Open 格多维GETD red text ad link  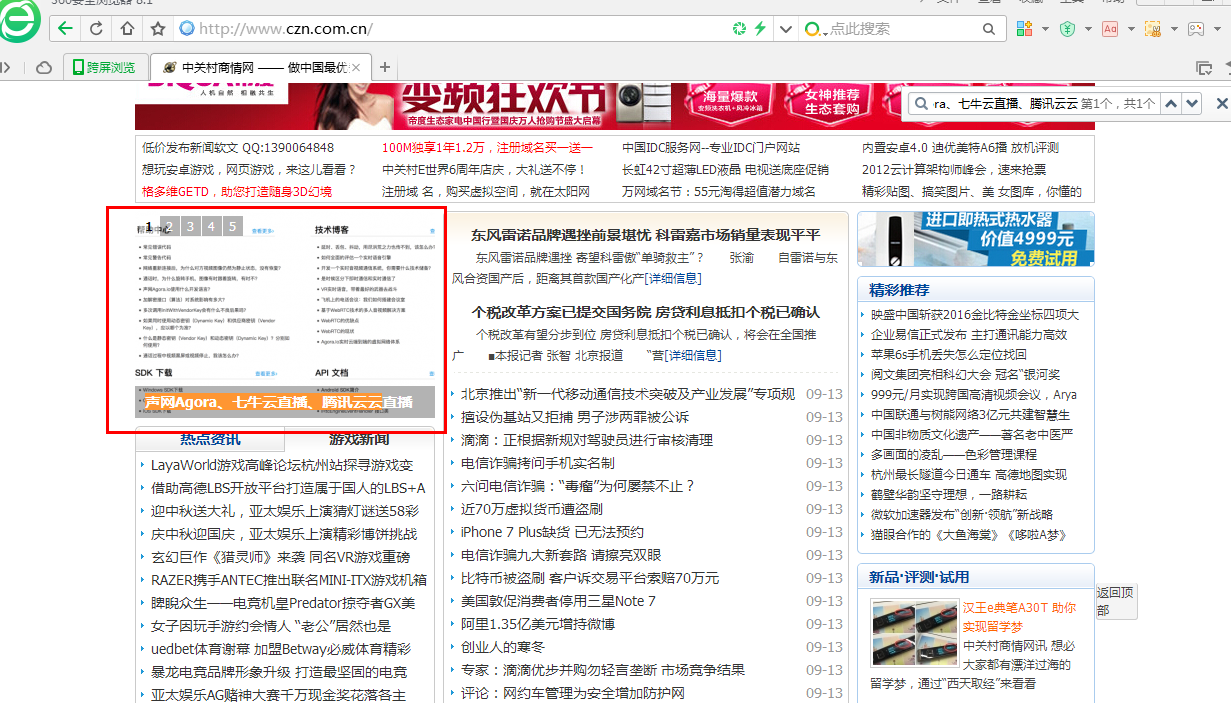(237, 191)
